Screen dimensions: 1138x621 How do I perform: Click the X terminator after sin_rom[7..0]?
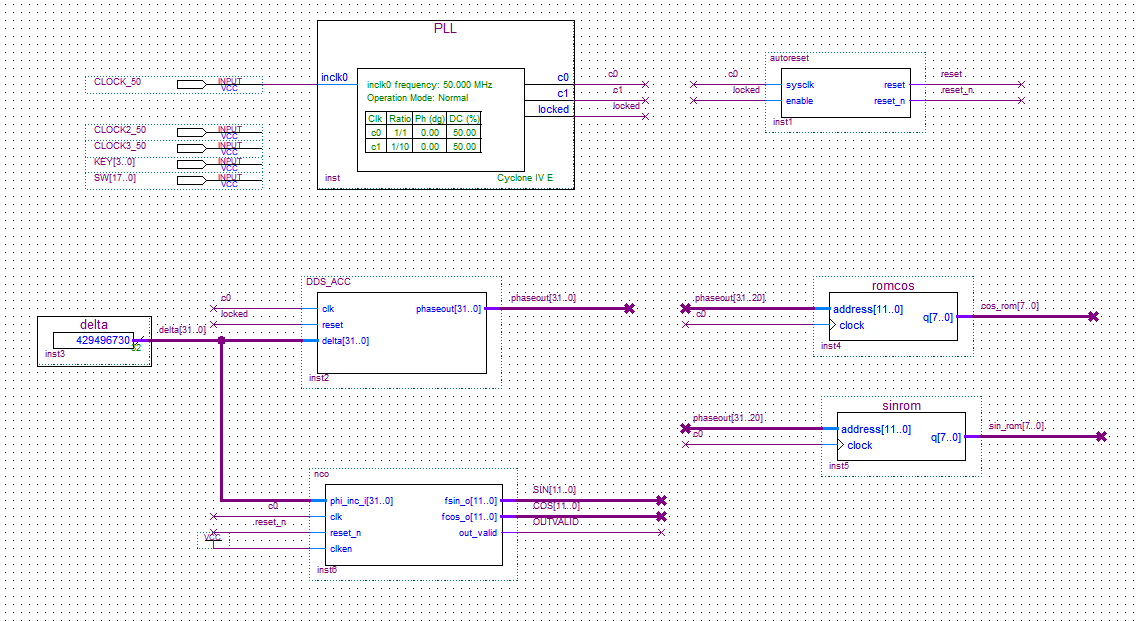tap(1101, 436)
